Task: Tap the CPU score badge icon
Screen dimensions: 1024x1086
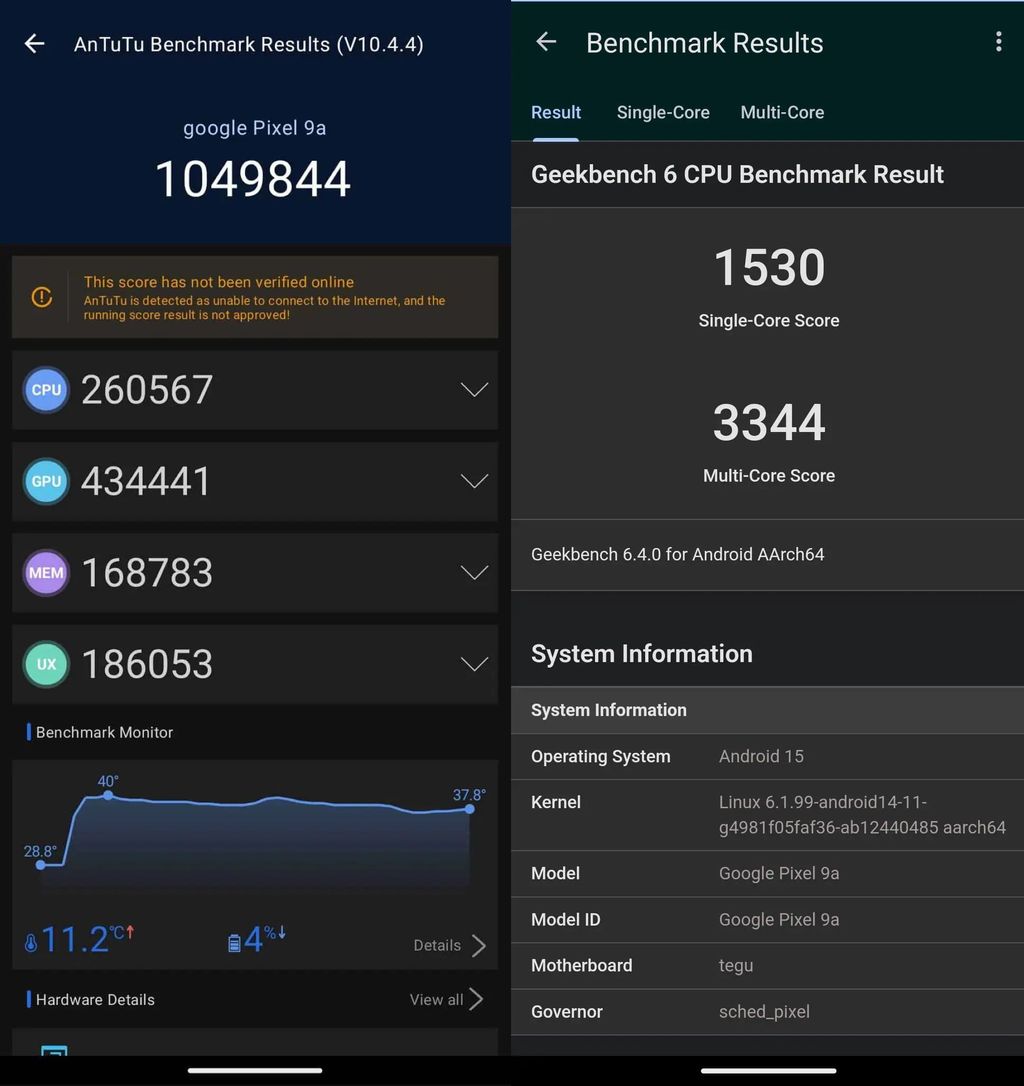Action: click(46, 390)
